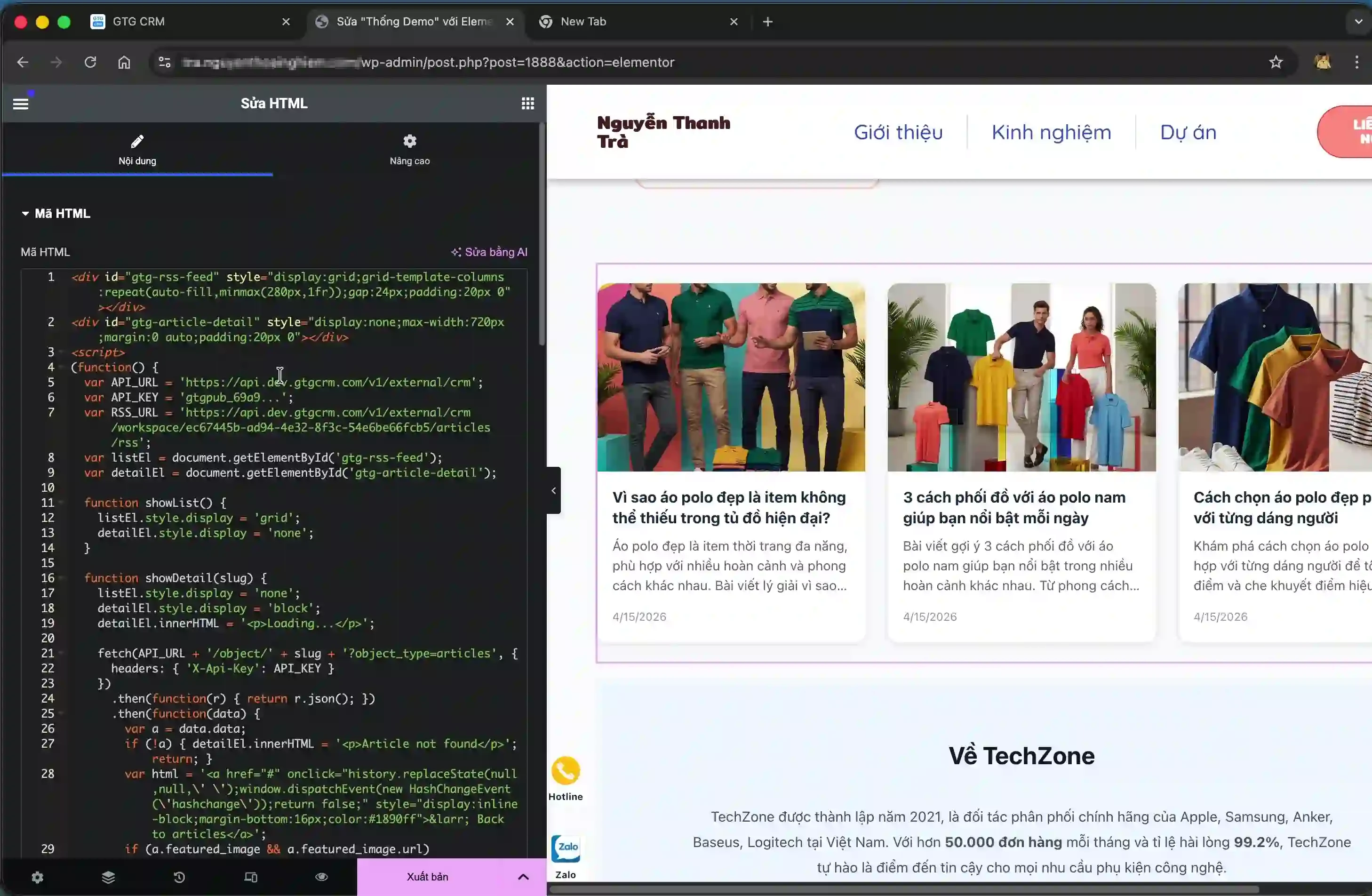Open the browser tab search dropdown

pos(1357,22)
